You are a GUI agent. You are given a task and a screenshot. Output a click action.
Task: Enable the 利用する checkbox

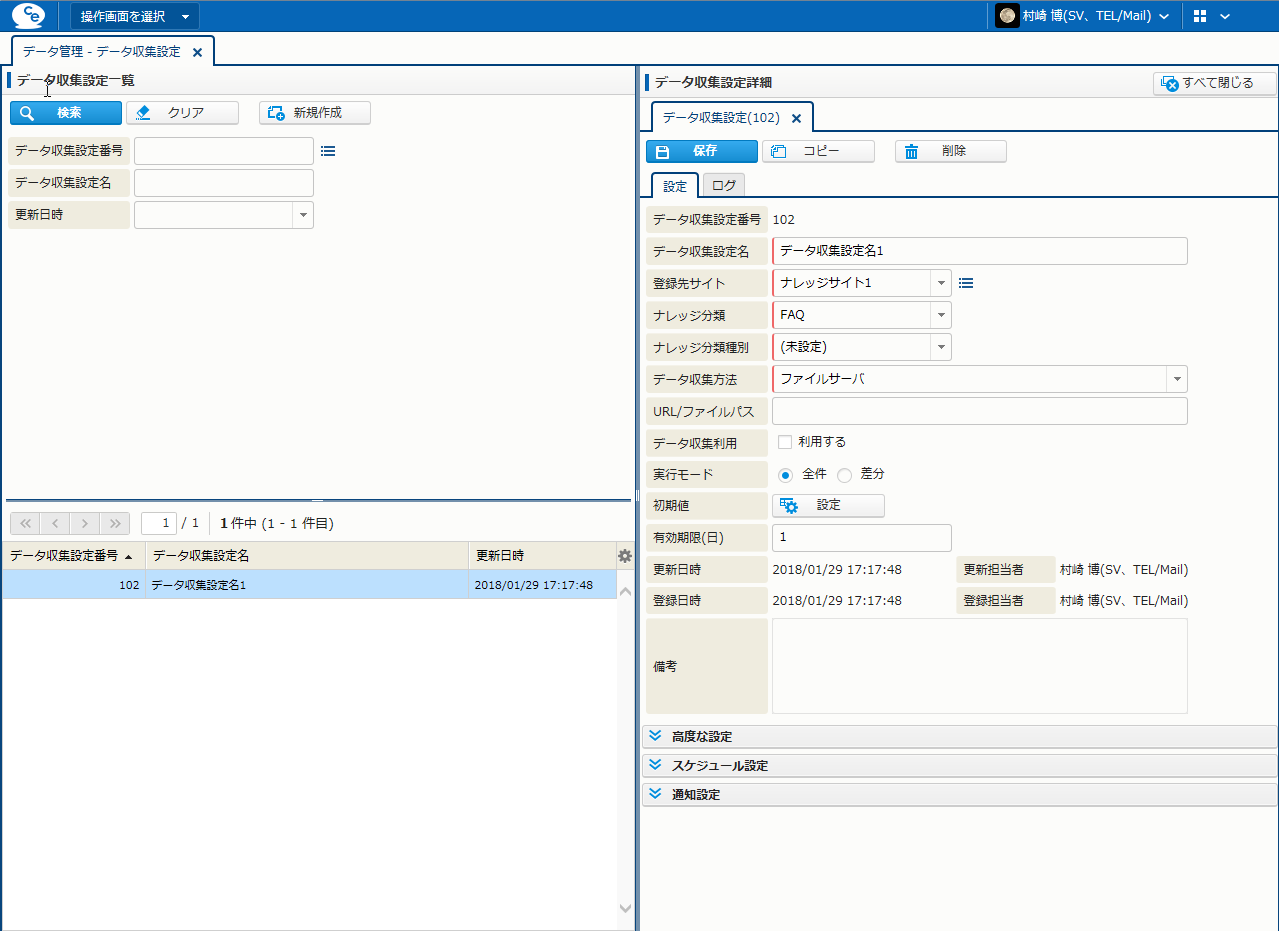(x=785, y=442)
